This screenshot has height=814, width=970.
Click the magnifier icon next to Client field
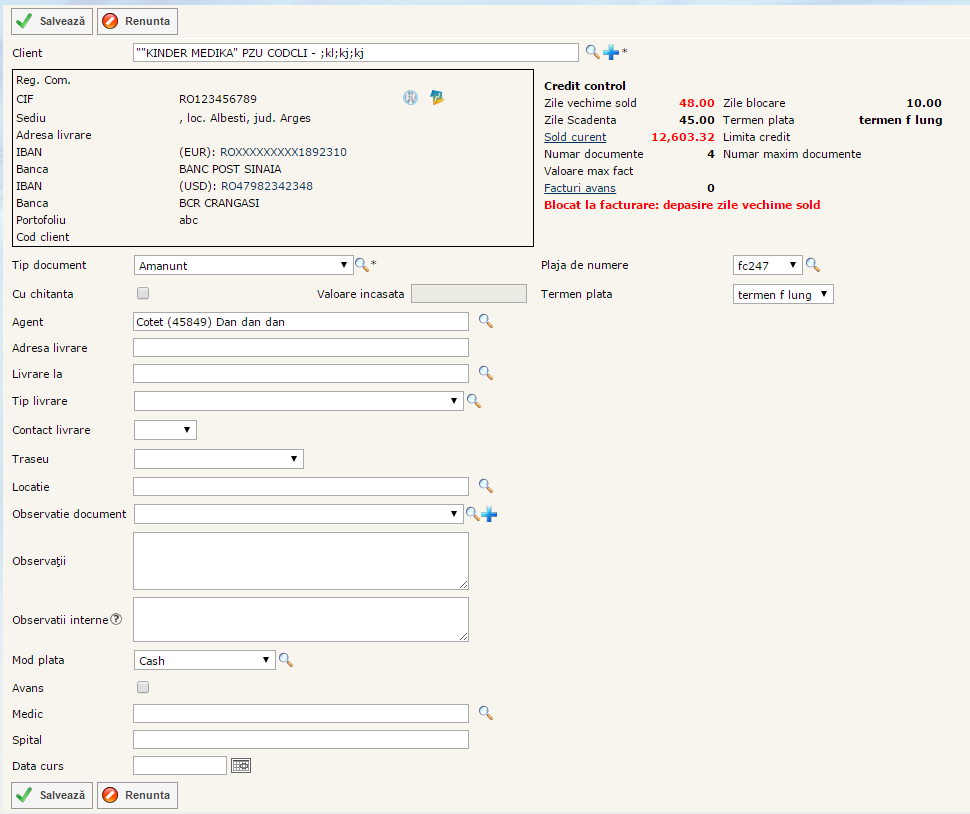(x=592, y=52)
